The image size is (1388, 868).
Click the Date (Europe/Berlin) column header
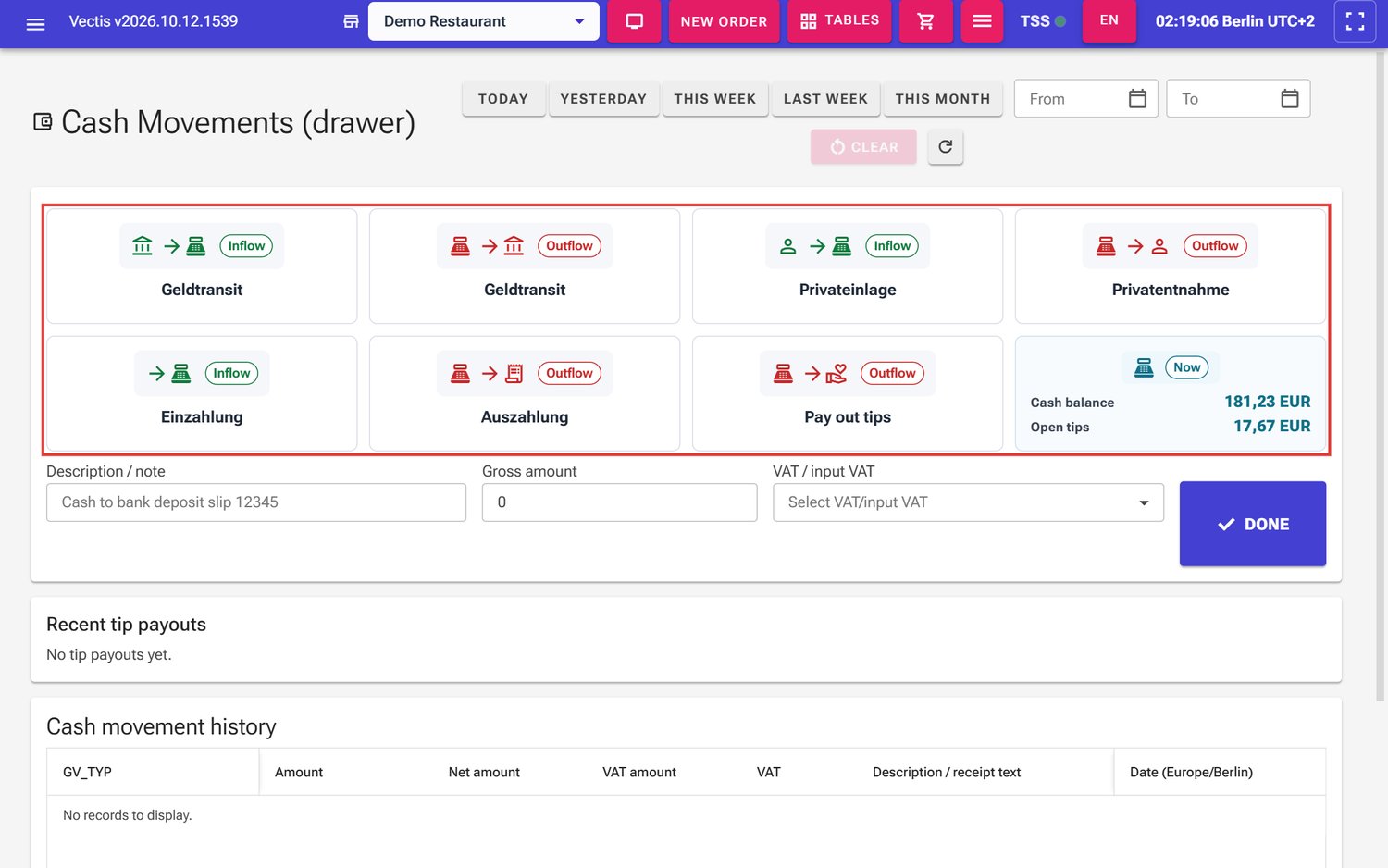point(1219,772)
